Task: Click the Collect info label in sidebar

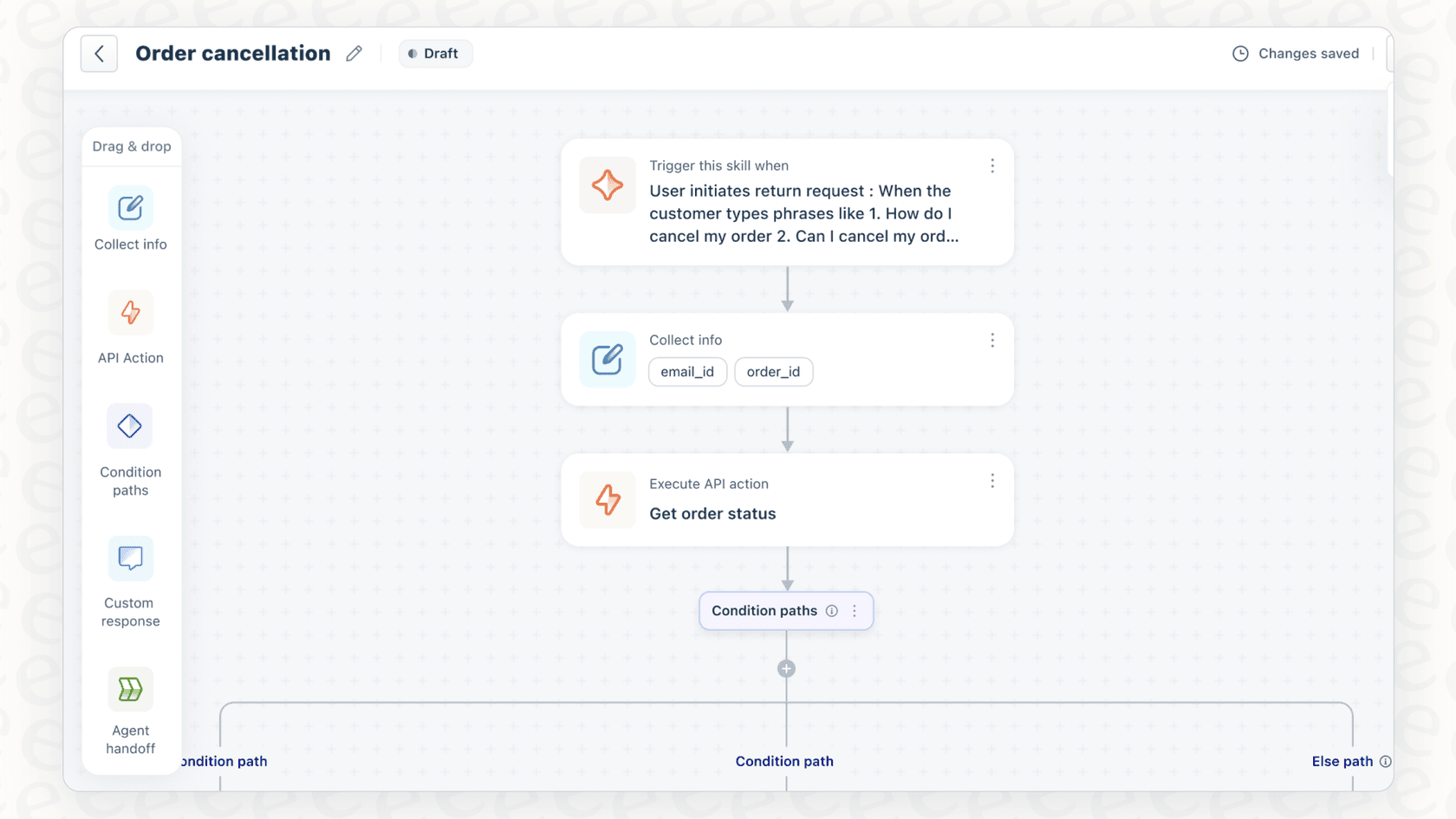Action: pos(130,244)
